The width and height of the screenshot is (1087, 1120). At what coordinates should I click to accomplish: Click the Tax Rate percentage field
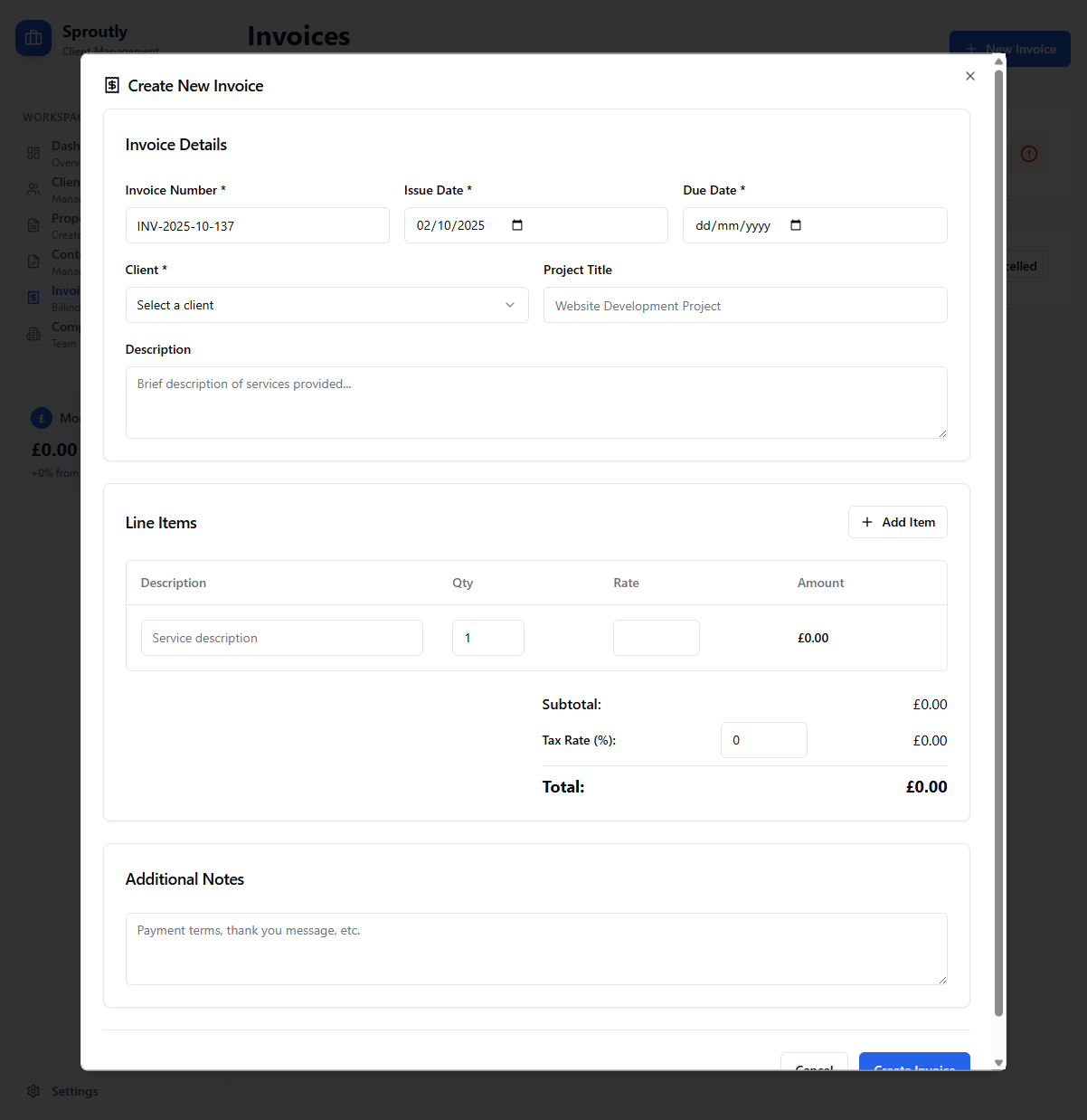tap(763, 740)
